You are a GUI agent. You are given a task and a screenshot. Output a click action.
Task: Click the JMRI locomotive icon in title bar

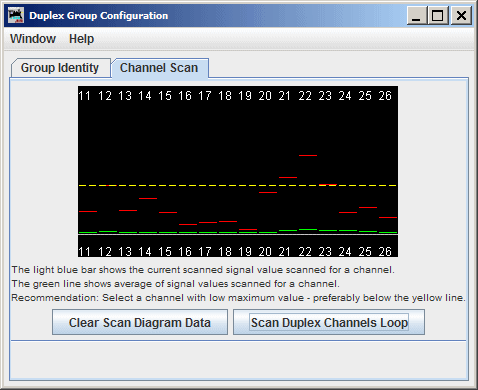pyautogui.click(x=16, y=15)
